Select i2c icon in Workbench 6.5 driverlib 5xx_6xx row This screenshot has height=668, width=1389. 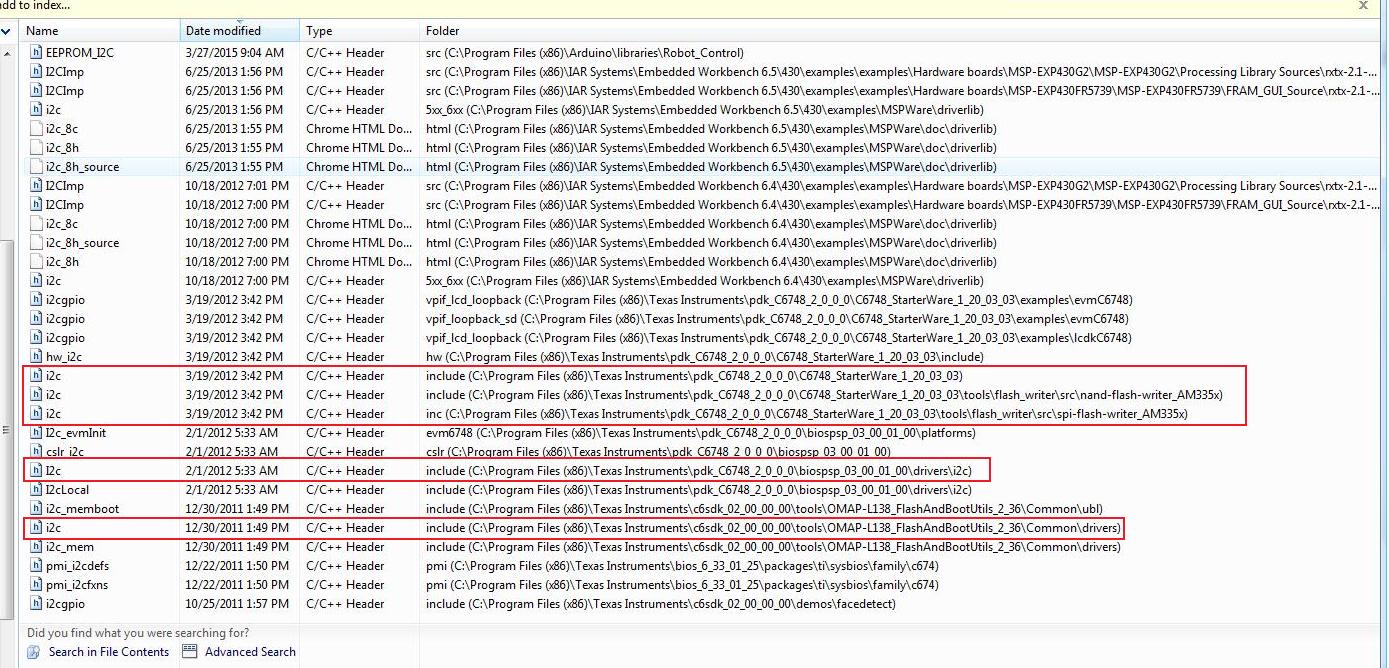tap(36, 109)
